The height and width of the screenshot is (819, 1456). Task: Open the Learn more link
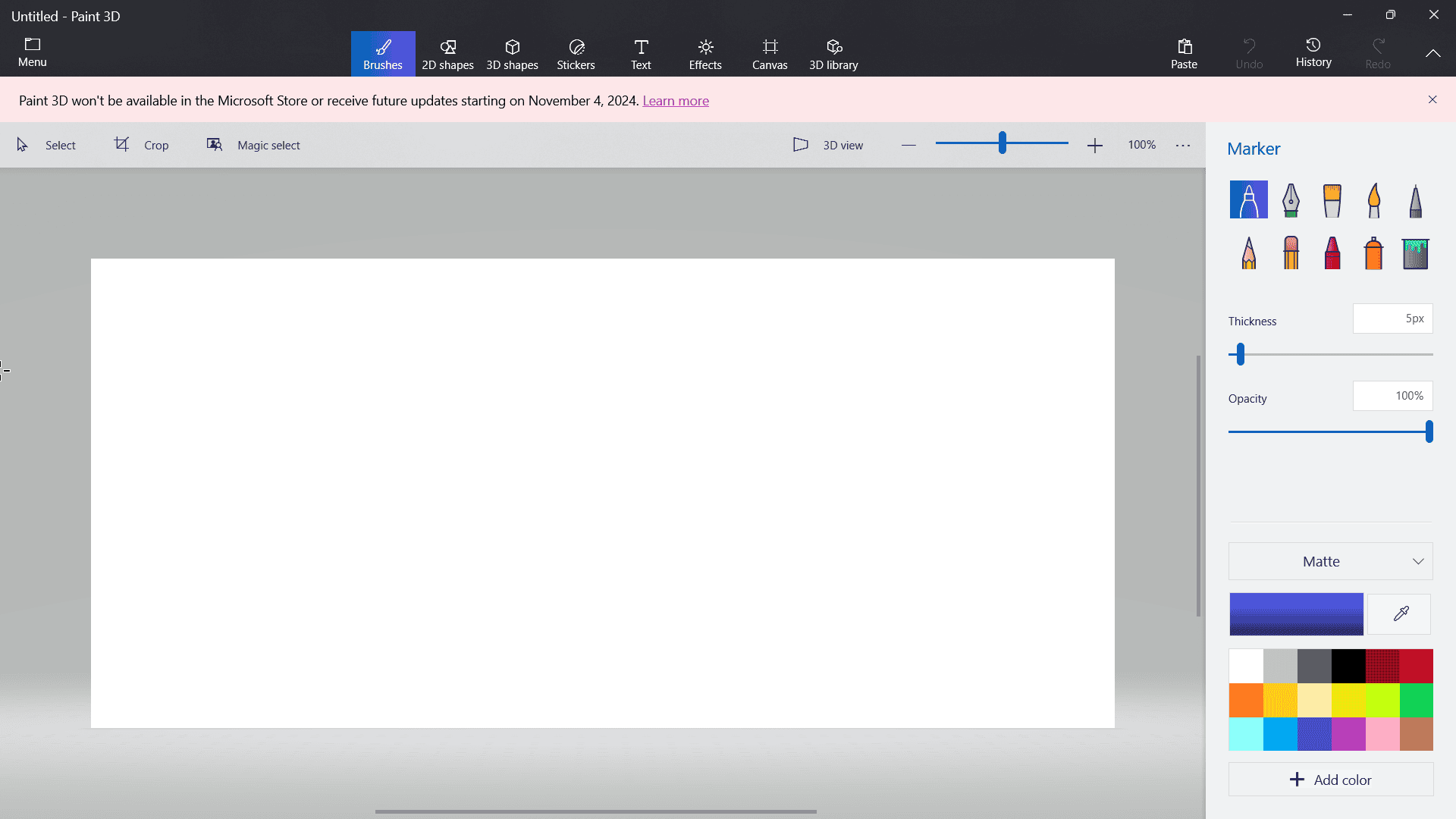point(676,100)
